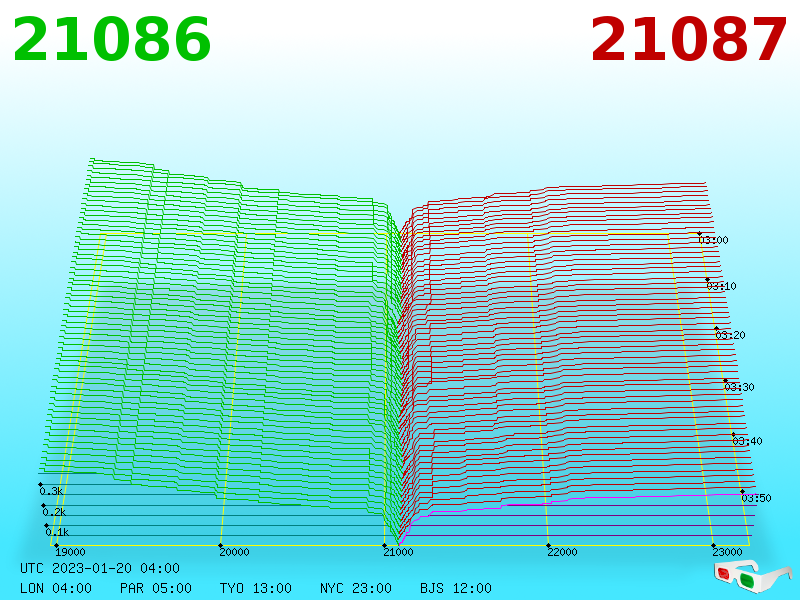Viewport: 800px width, 600px height.
Task: Click the 03:20 time marker
Action: [730, 335]
